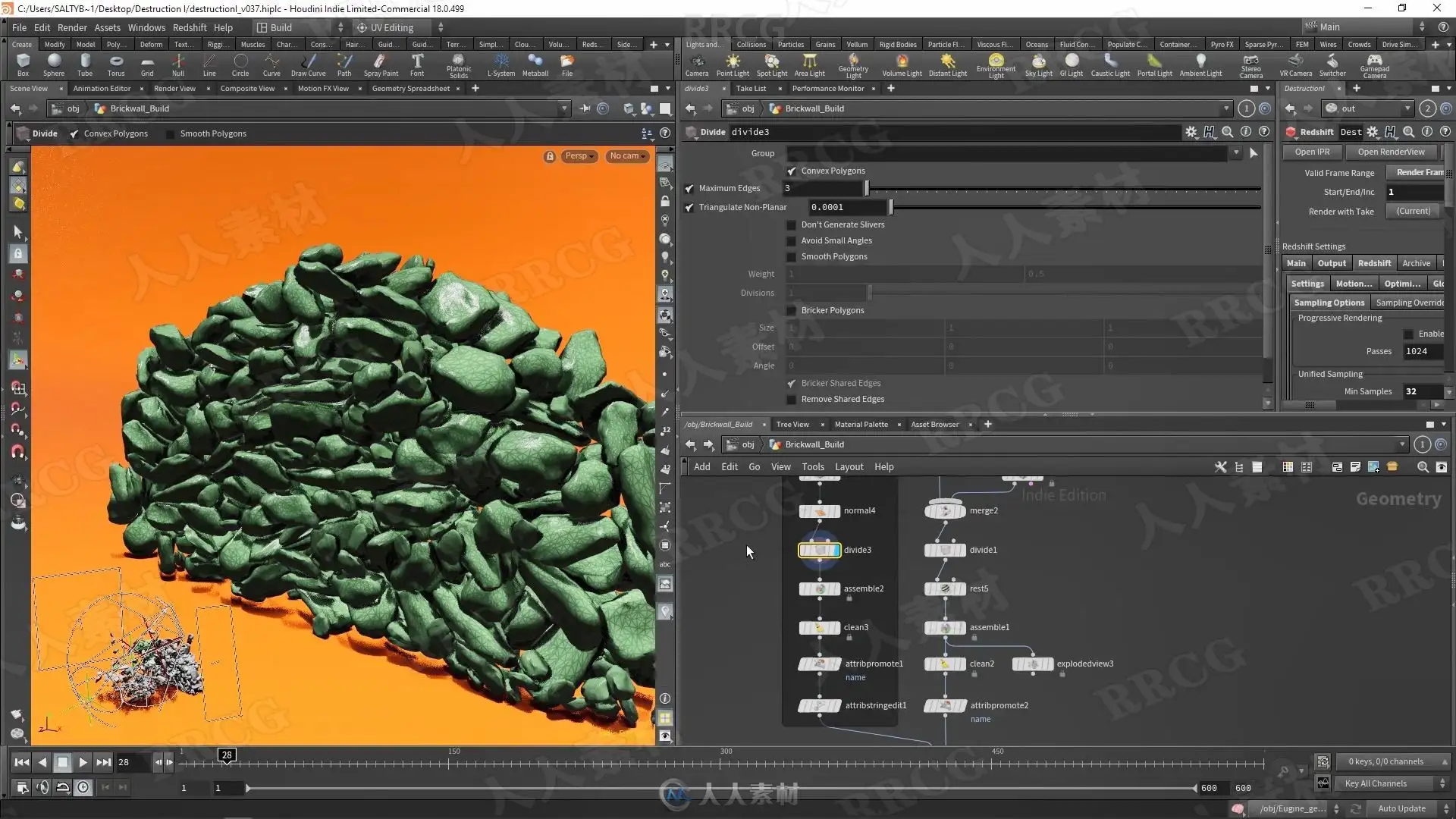Expand the Build desktop dropdown
The height and width of the screenshot is (819, 1456).
pyautogui.click(x=300, y=27)
